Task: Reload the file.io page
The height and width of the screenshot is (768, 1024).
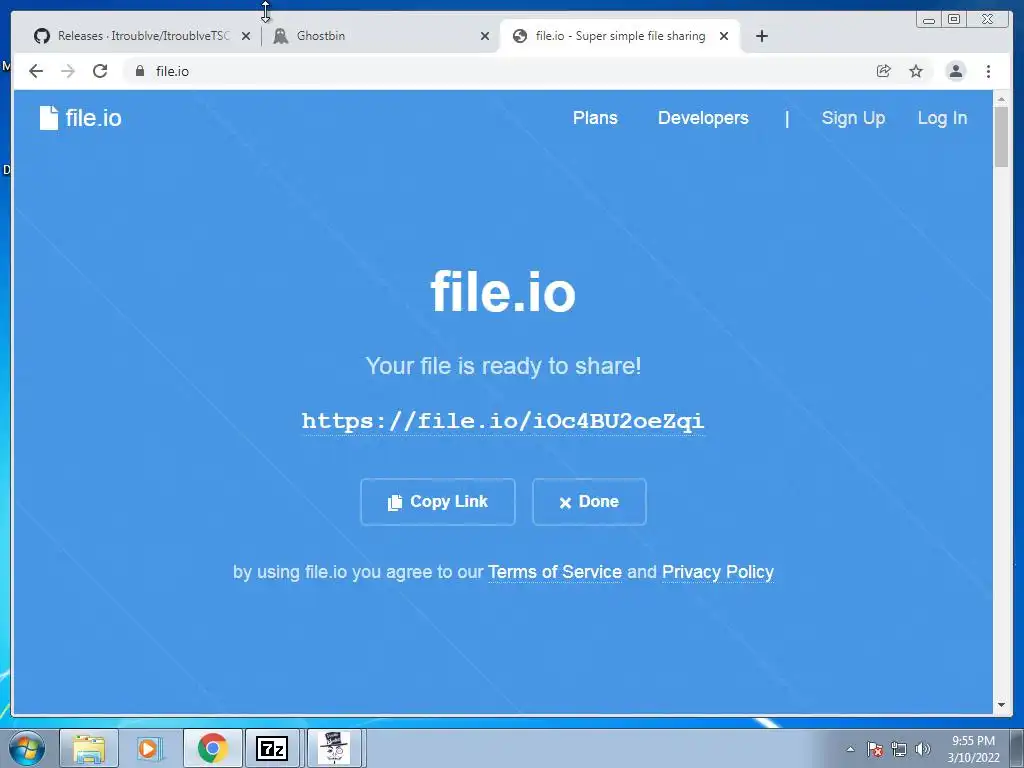Action: 100,71
